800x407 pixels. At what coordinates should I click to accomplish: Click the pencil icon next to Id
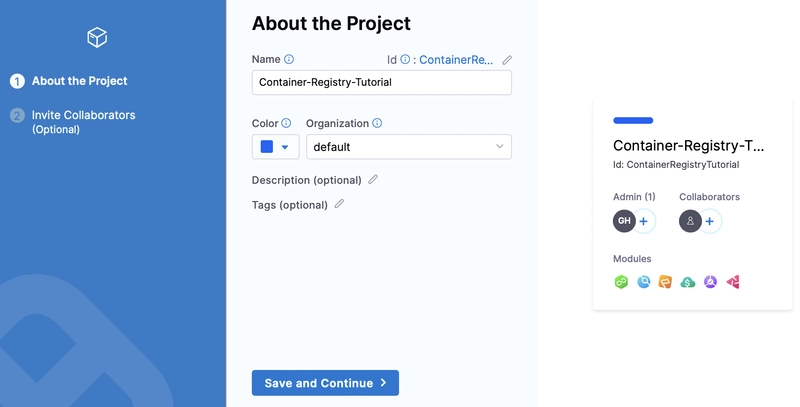point(507,60)
